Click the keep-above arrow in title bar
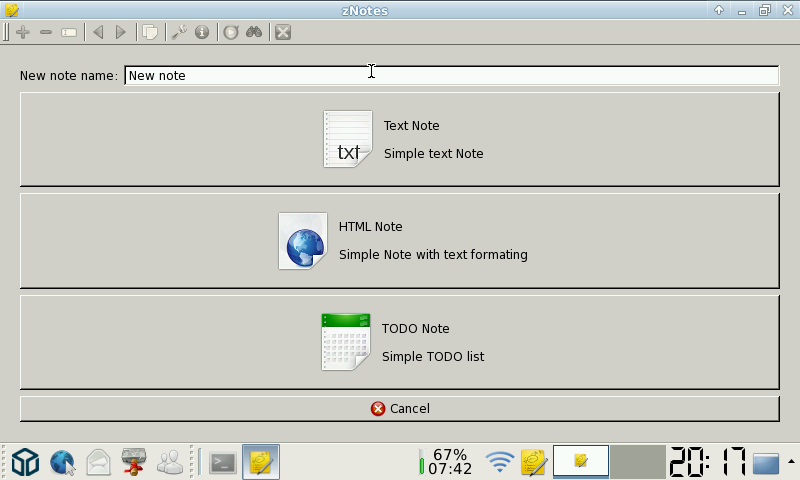This screenshot has height=480, width=800. pos(719,10)
